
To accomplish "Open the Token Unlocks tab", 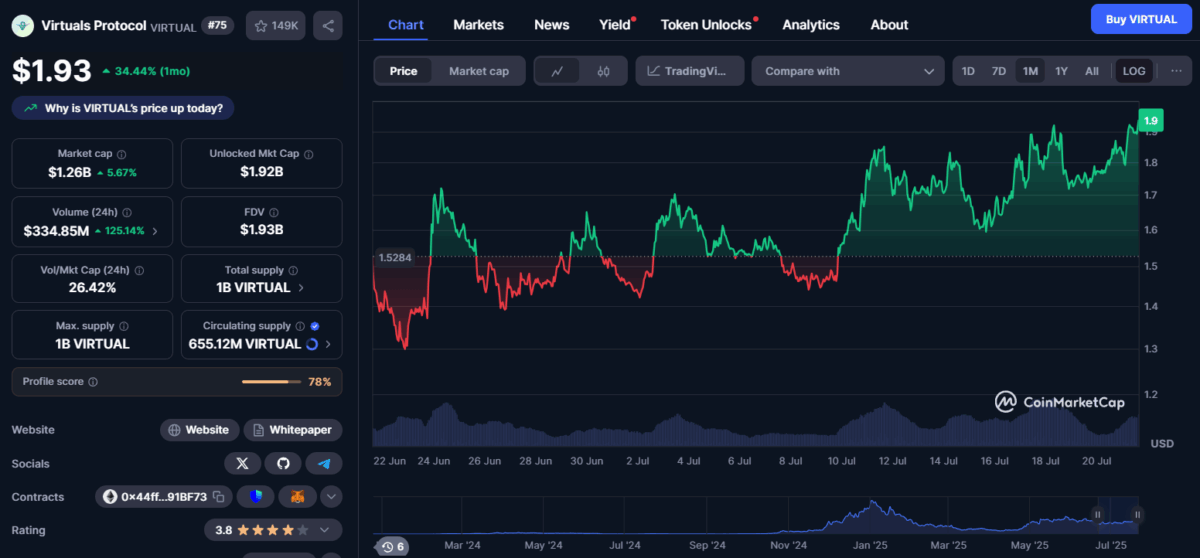I will coord(706,24).
